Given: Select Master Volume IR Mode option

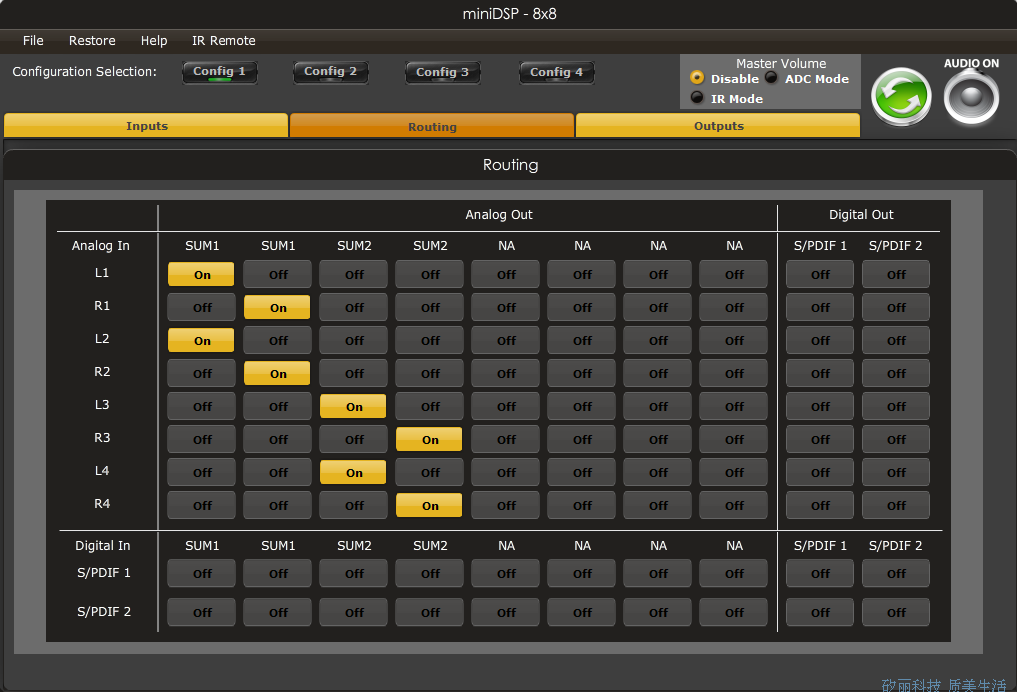Looking at the screenshot, I should click(x=697, y=98).
